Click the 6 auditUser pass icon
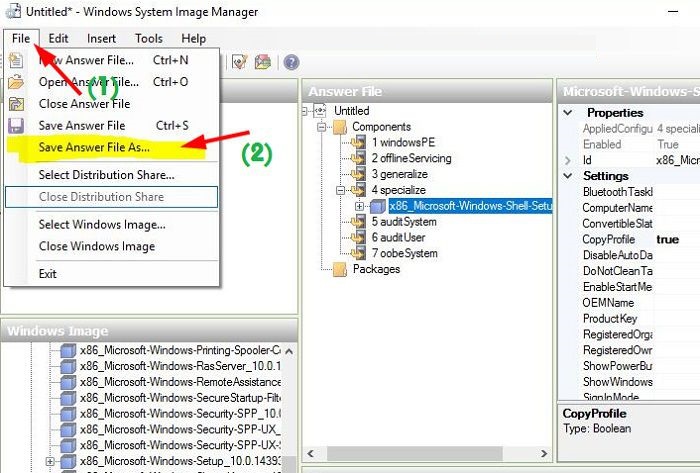The width and height of the screenshot is (700, 473). point(358,237)
